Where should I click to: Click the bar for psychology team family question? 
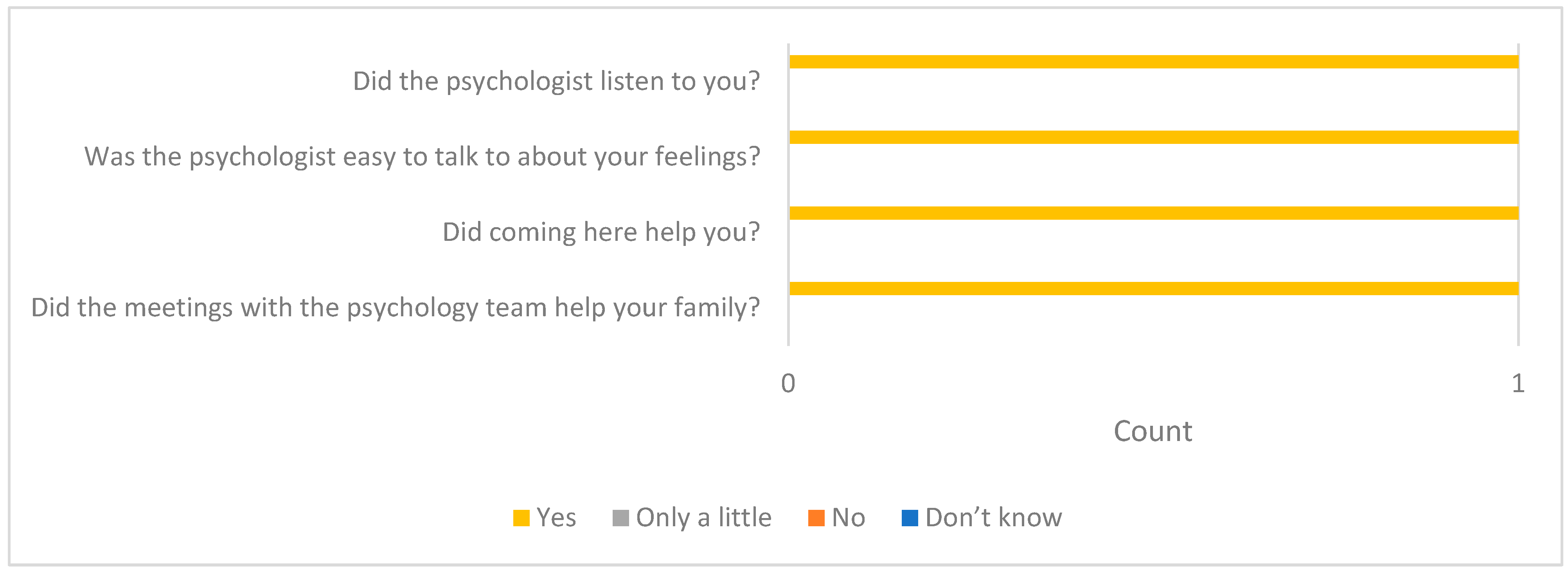[1153, 289]
